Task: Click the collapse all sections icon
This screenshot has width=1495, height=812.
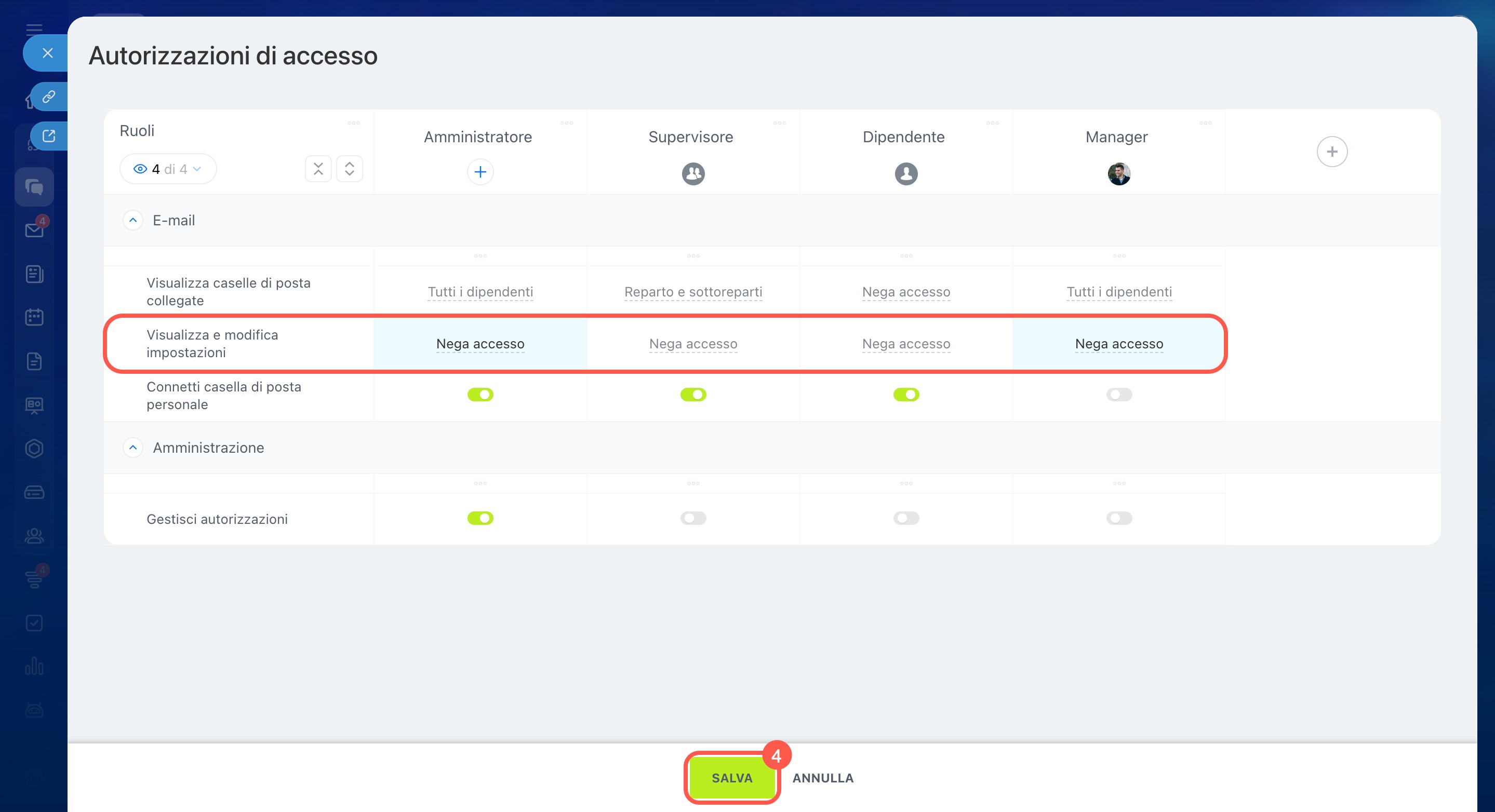Action: (318, 169)
